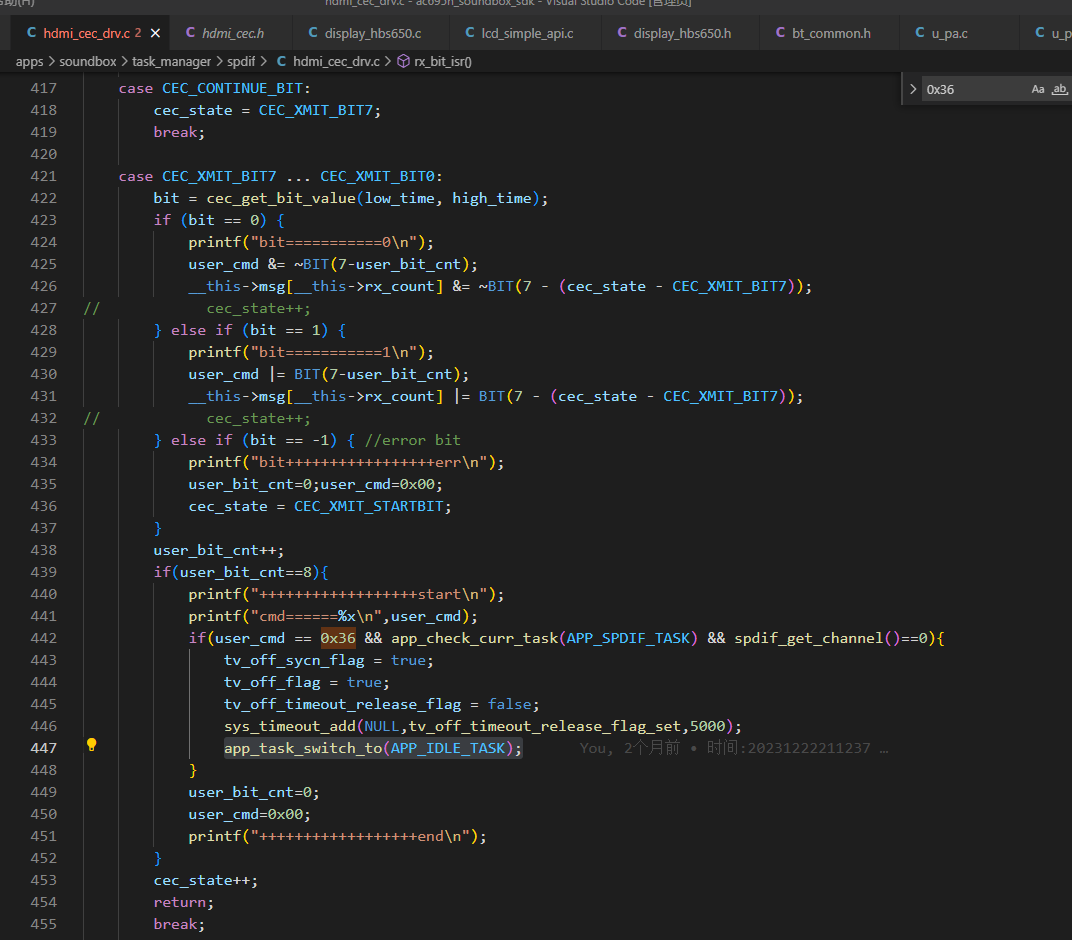Open the task_manager breadcrumb segment
1072x940 pixels.
coord(172,62)
